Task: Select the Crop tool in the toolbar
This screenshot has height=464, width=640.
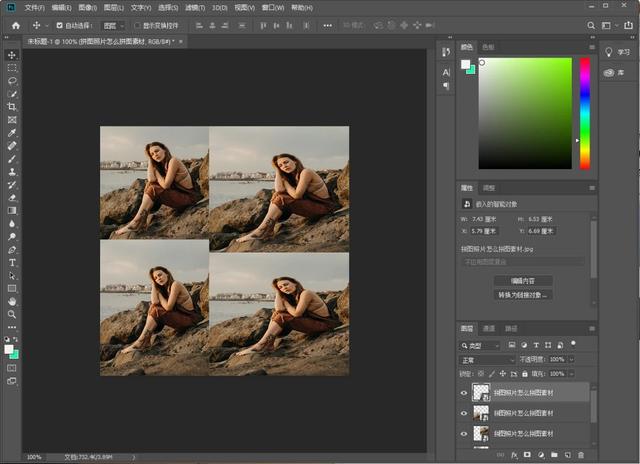Action: pyautogui.click(x=12, y=107)
